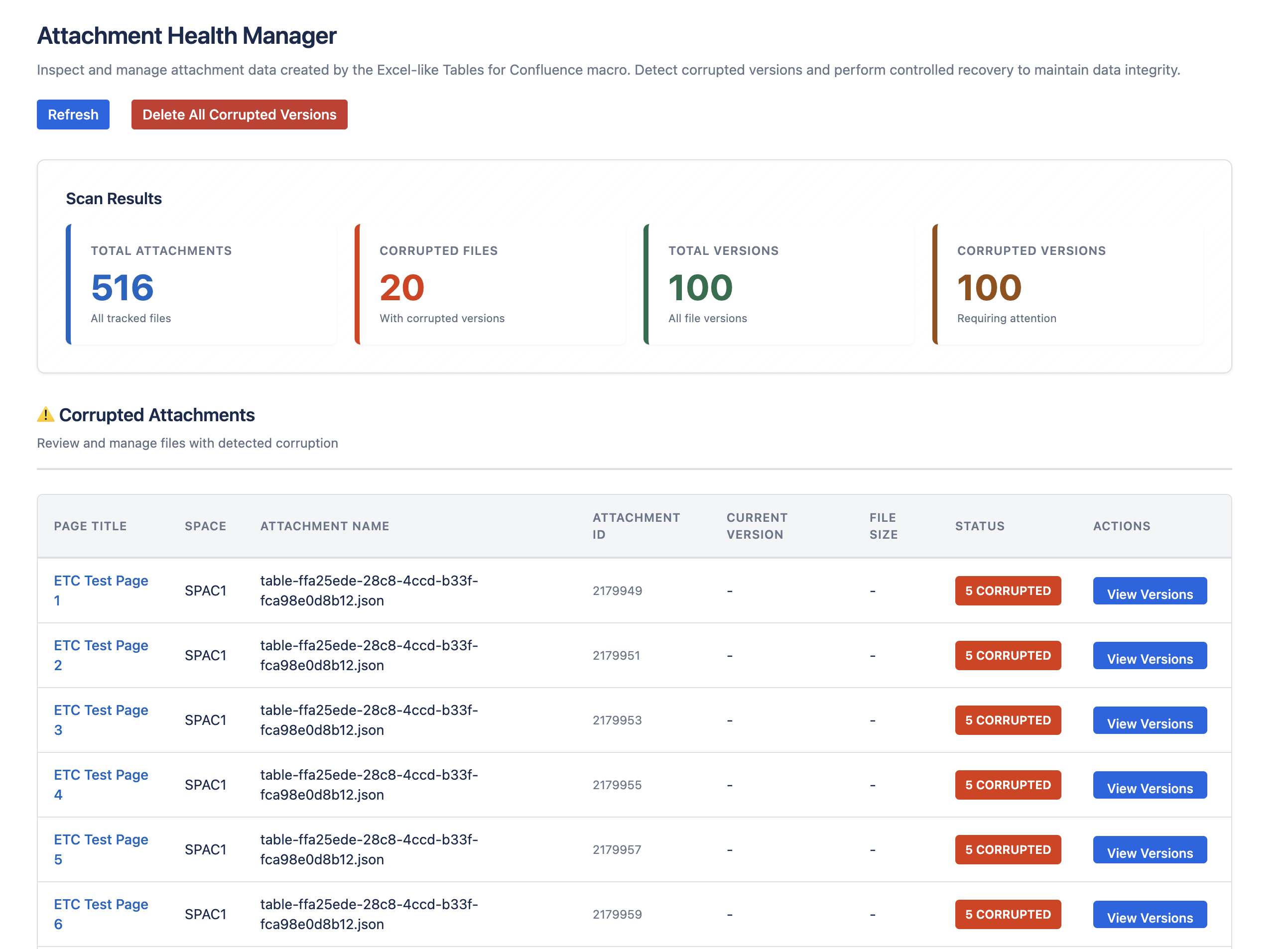Open the ETC Test Page 4 link

click(x=101, y=784)
